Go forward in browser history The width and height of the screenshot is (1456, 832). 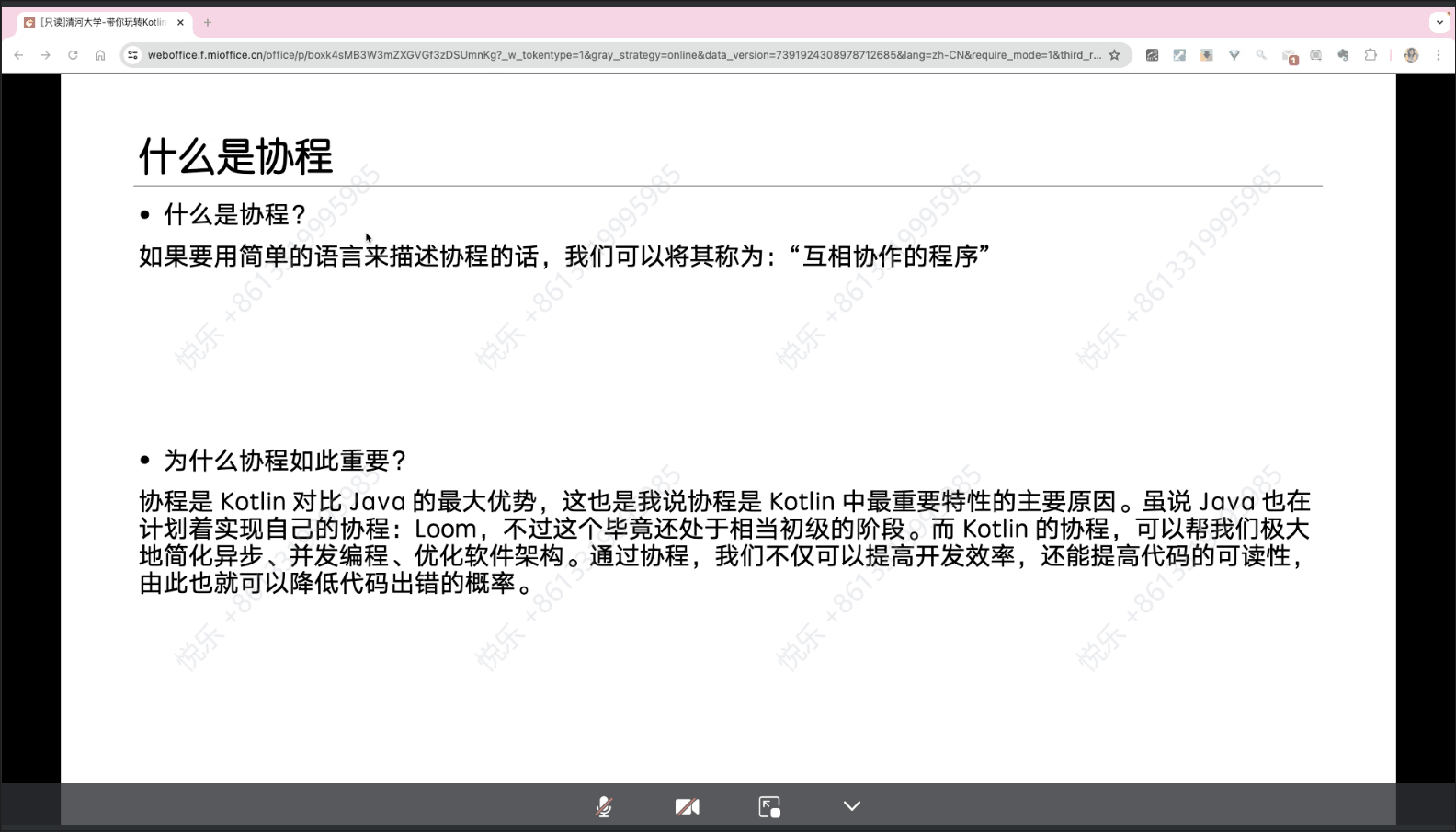(x=46, y=55)
